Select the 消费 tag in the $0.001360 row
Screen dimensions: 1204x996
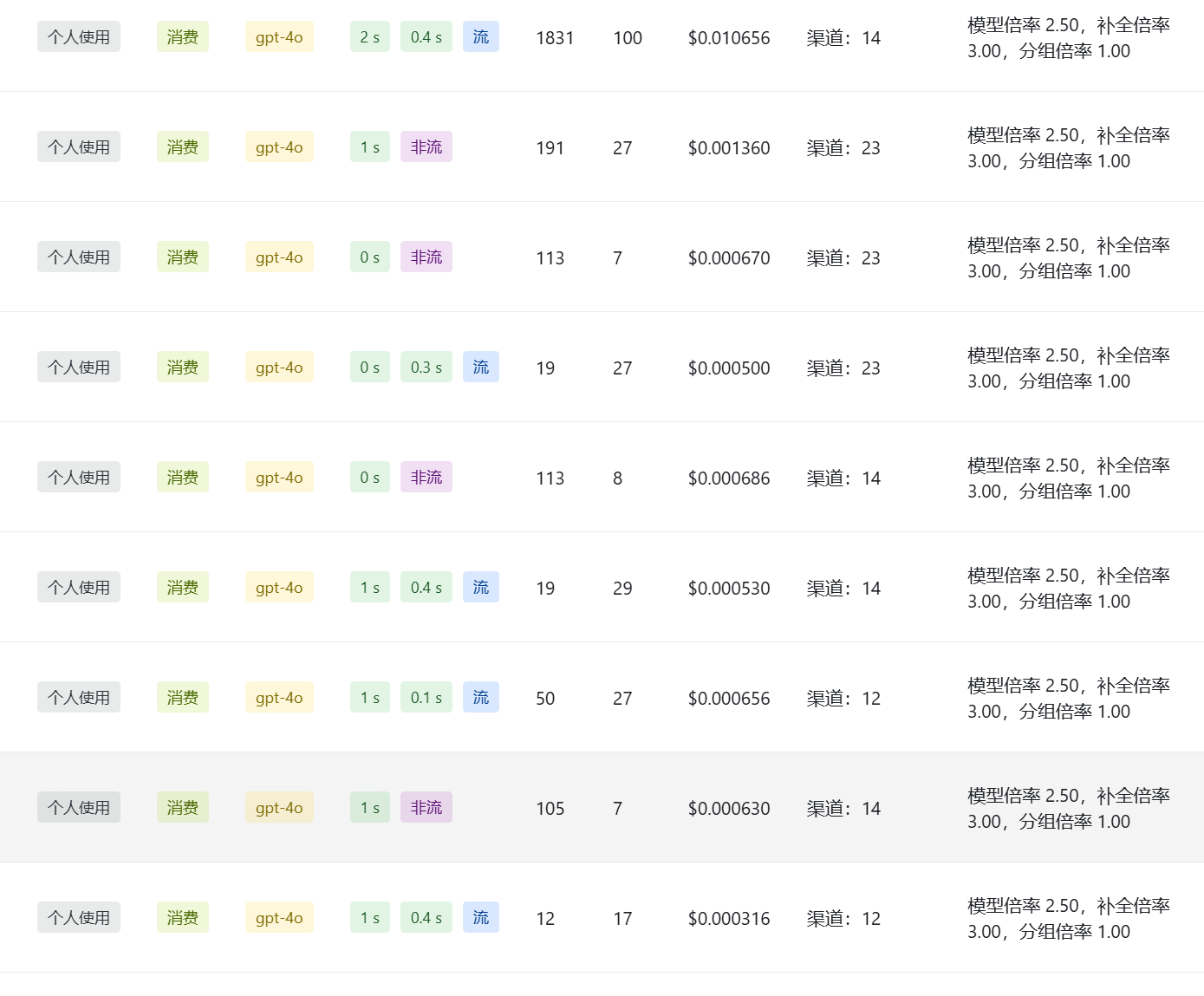pyautogui.click(x=183, y=147)
